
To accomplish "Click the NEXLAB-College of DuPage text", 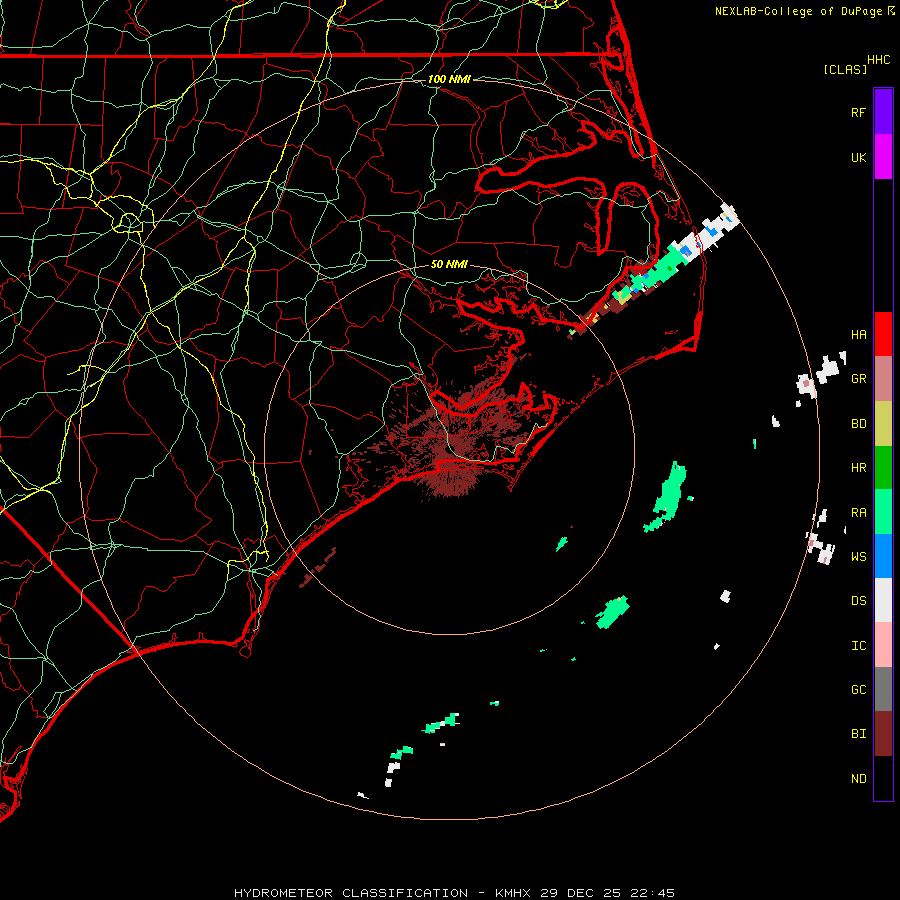I will click(798, 11).
